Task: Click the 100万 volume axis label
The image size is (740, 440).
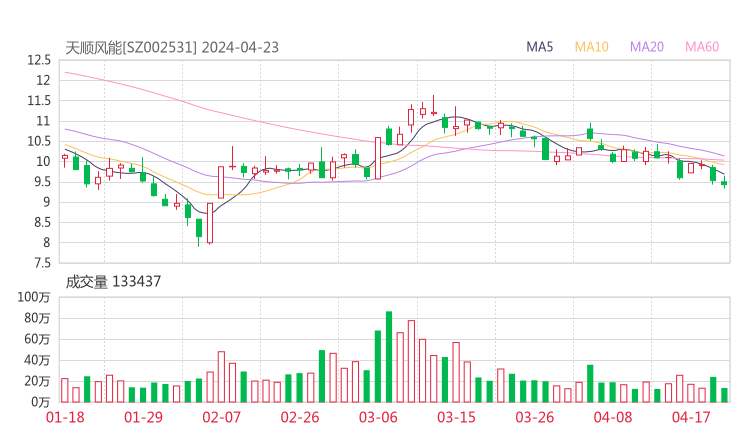Action: click(34, 297)
